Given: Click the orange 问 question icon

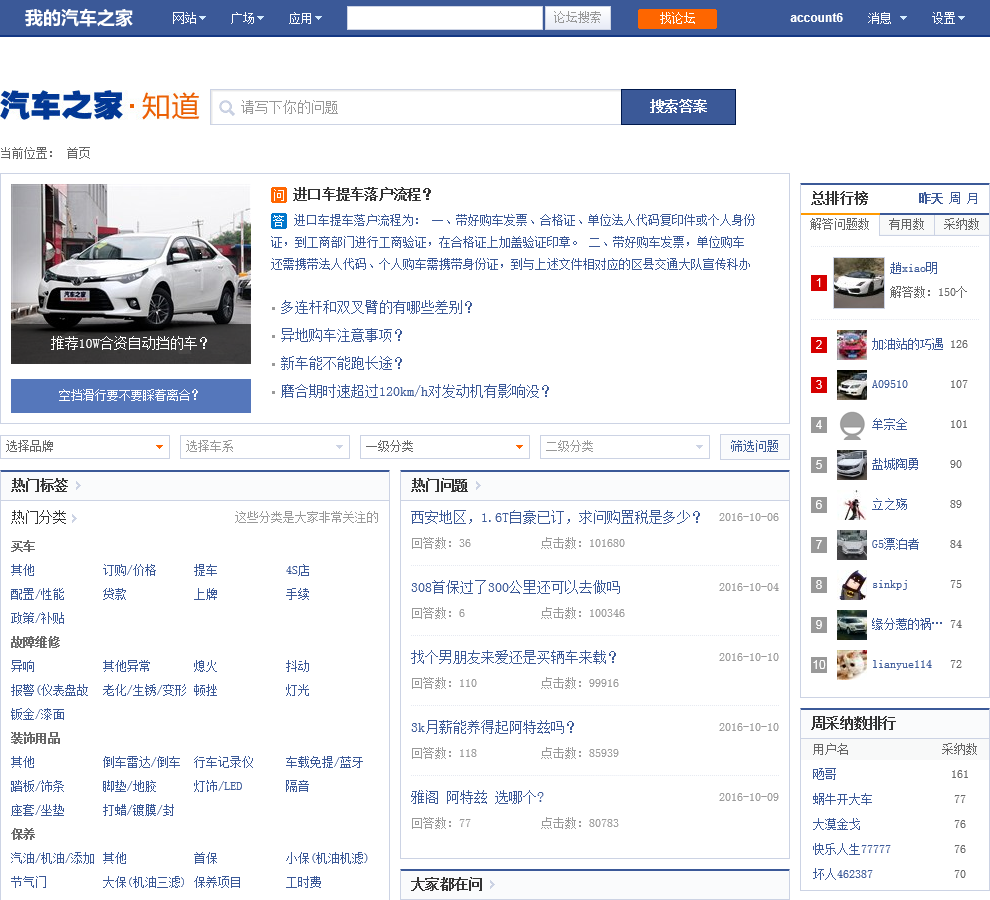Looking at the screenshot, I should coord(278,195).
